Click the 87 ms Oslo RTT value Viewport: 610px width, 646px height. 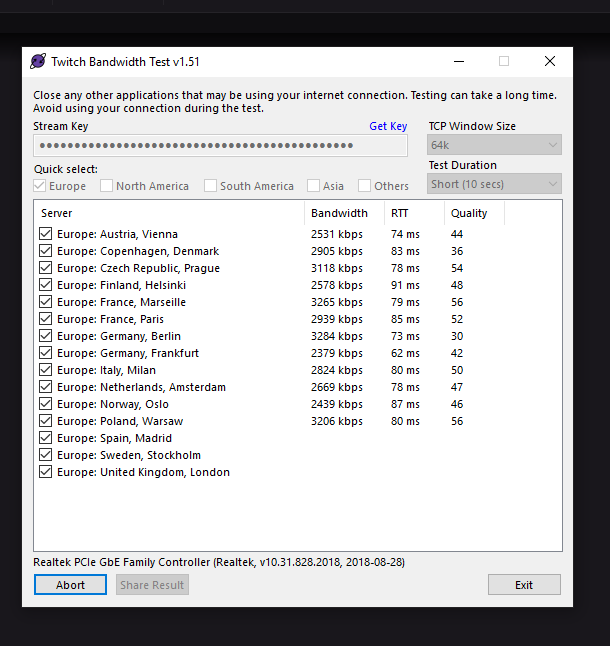[405, 404]
